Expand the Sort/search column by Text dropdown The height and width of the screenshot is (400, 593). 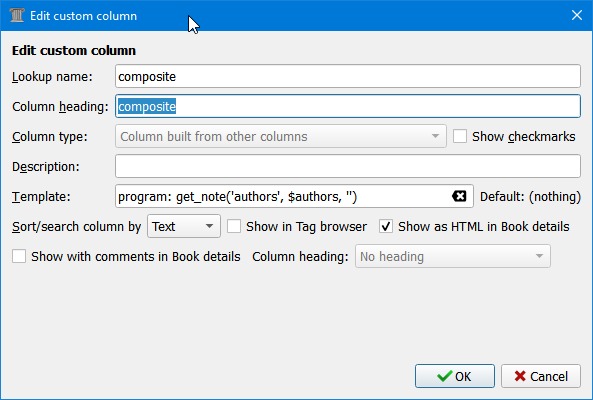[184, 226]
